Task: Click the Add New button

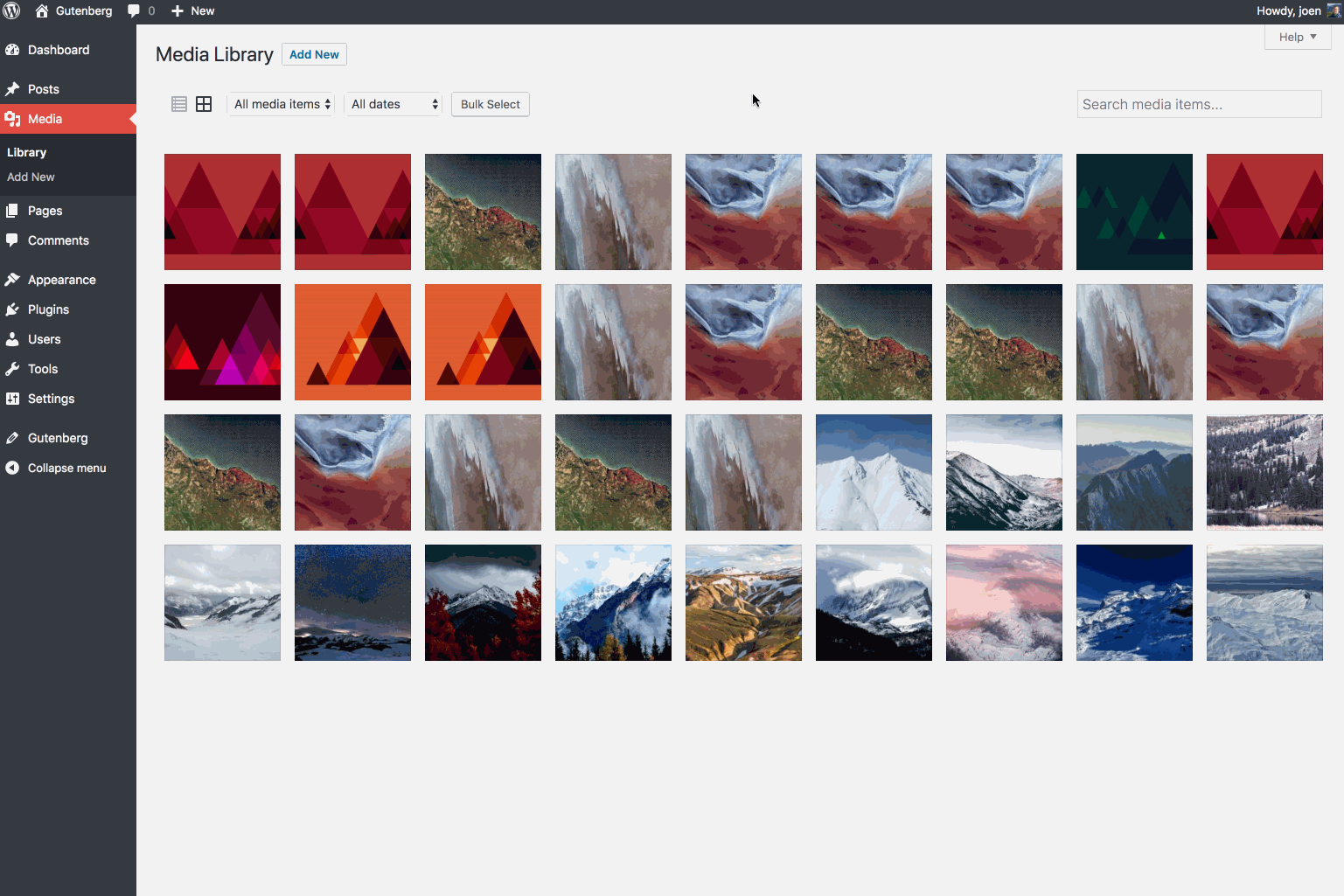Action: point(314,53)
